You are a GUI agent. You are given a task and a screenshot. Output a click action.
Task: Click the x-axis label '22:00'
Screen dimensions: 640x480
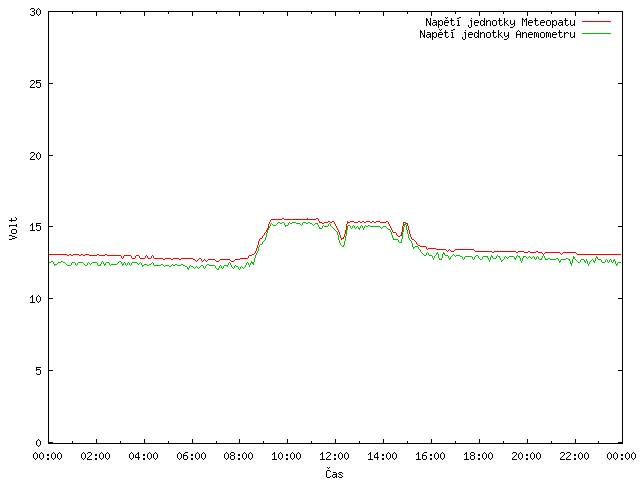coord(574,456)
